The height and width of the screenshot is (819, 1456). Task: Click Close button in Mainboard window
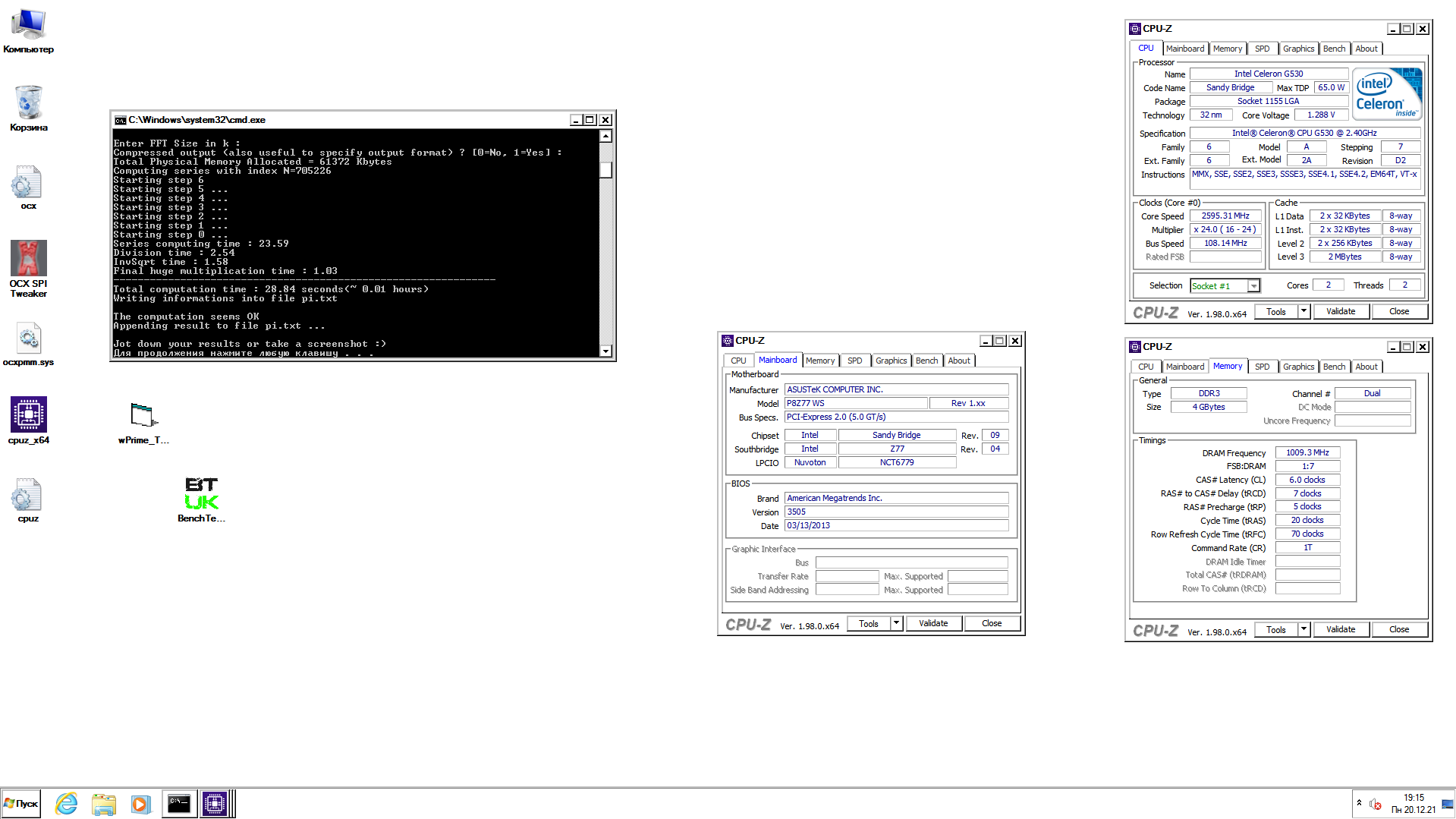click(x=992, y=623)
